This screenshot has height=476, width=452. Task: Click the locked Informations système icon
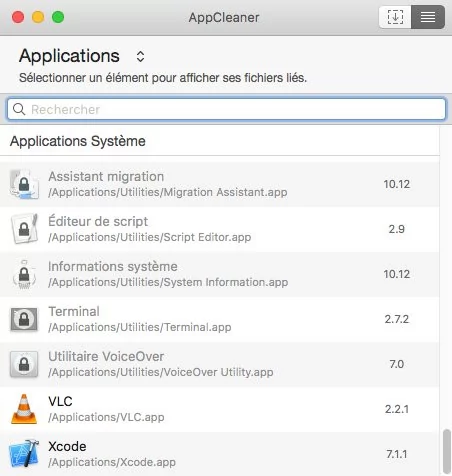[24, 274]
